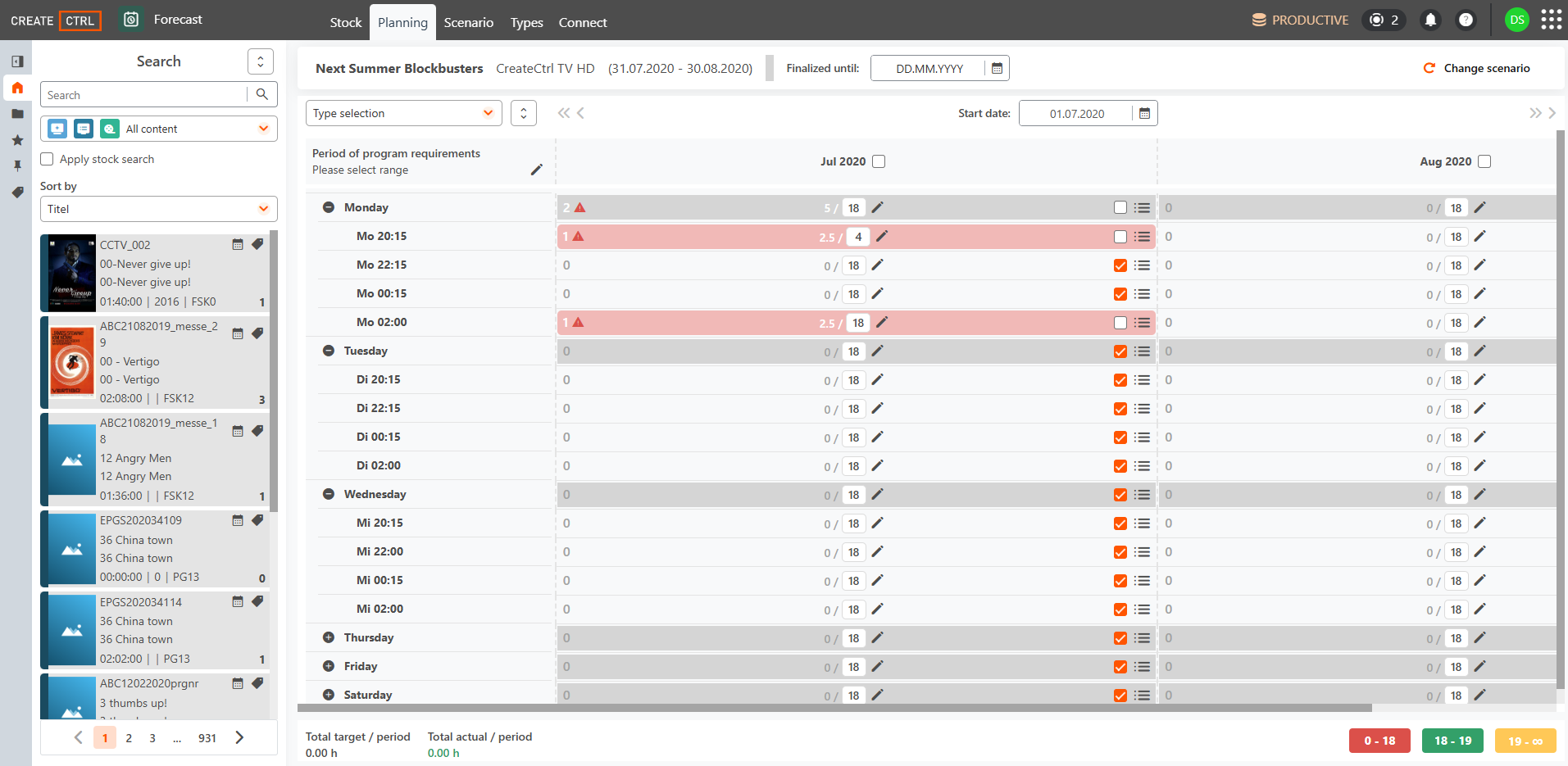Image resolution: width=1568 pixels, height=766 pixels.
Task: Open list icon in Mo 22:15 row
Action: [1142, 265]
